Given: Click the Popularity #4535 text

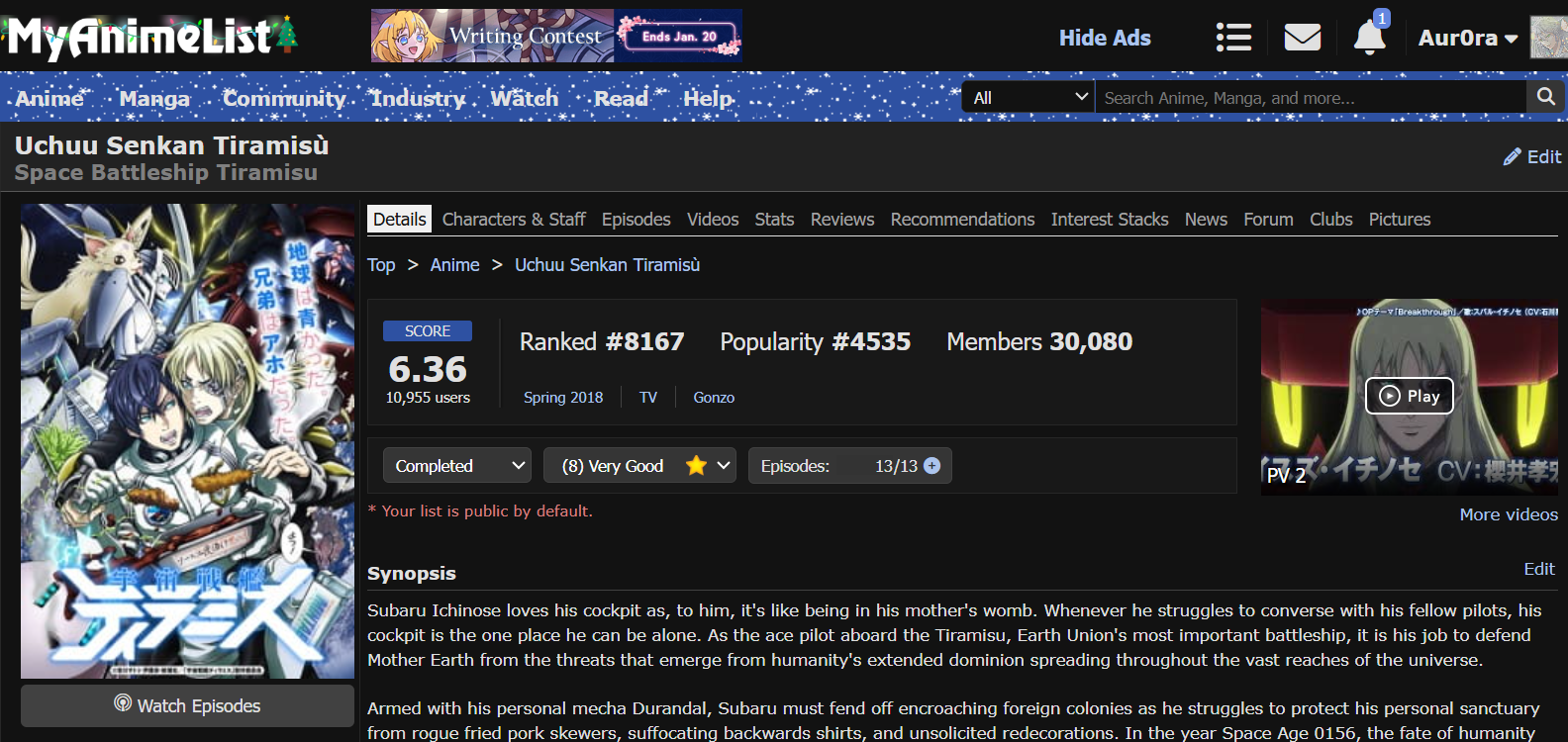Looking at the screenshot, I should (x=815, y=341).
